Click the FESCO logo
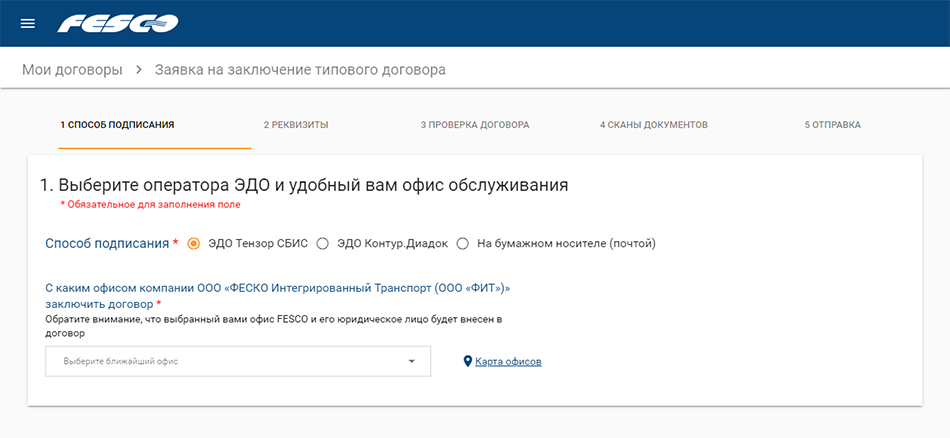The image size is (950, 438). [x=118, y=24]
